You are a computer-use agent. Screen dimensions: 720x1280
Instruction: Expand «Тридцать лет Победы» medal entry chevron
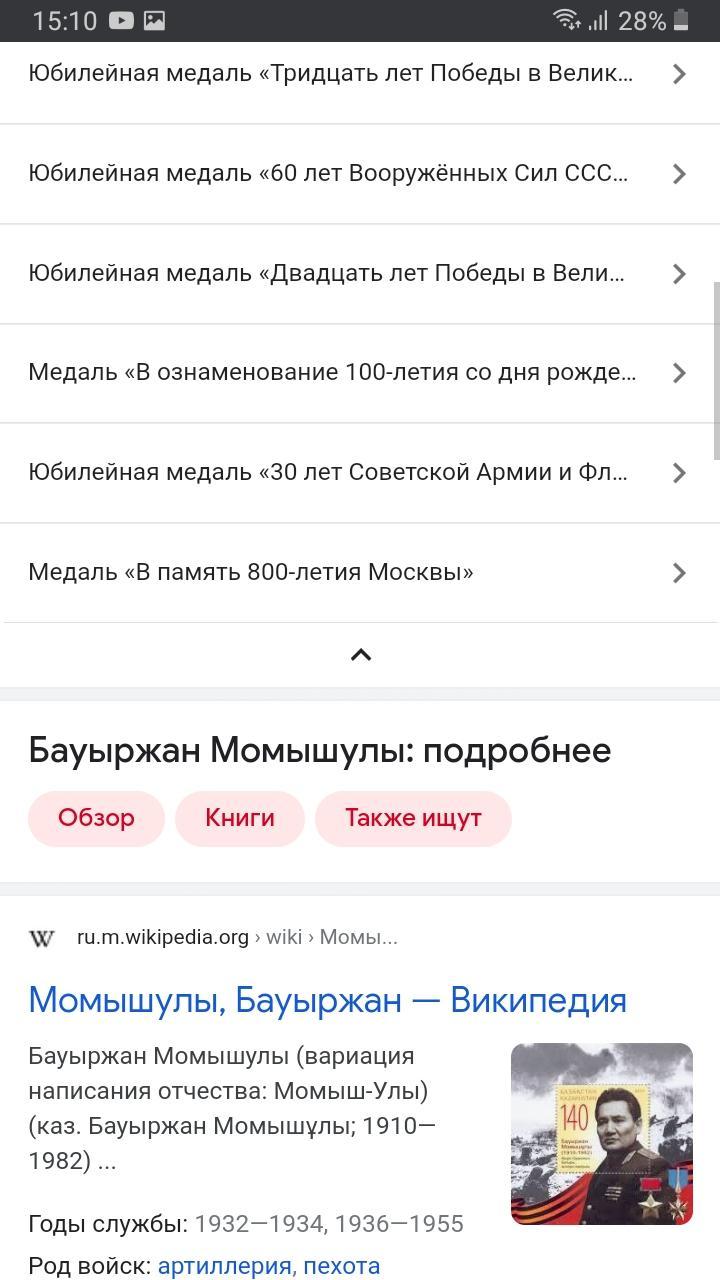(x=679, y=74)
